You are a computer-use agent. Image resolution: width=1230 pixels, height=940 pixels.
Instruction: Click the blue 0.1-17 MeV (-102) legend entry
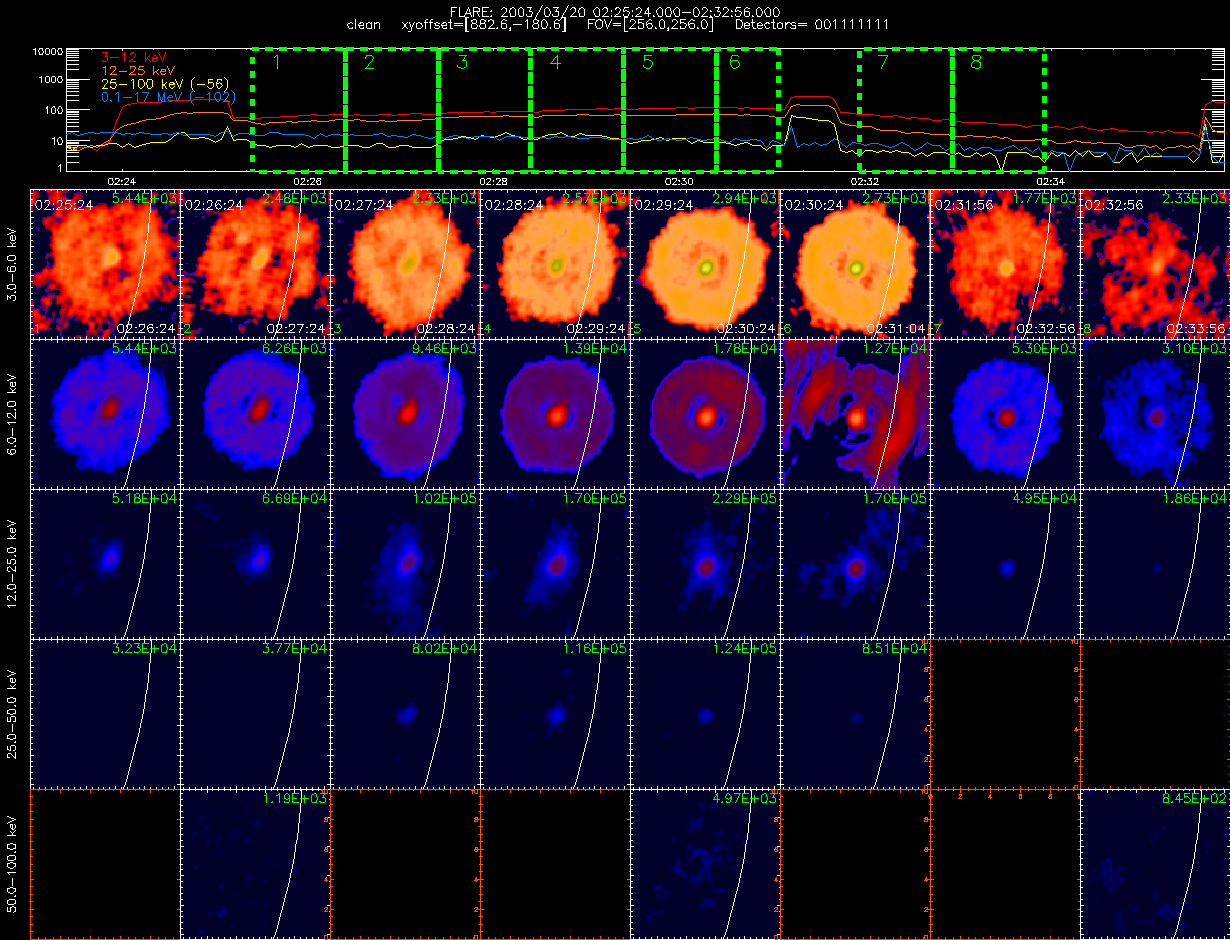tap(169, 97)
